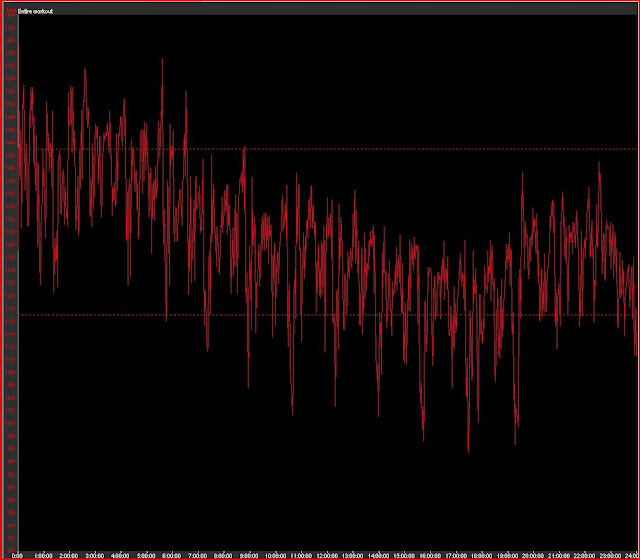
Task: Select the 2:00:00 time axis label
Action: pos(69,556)
